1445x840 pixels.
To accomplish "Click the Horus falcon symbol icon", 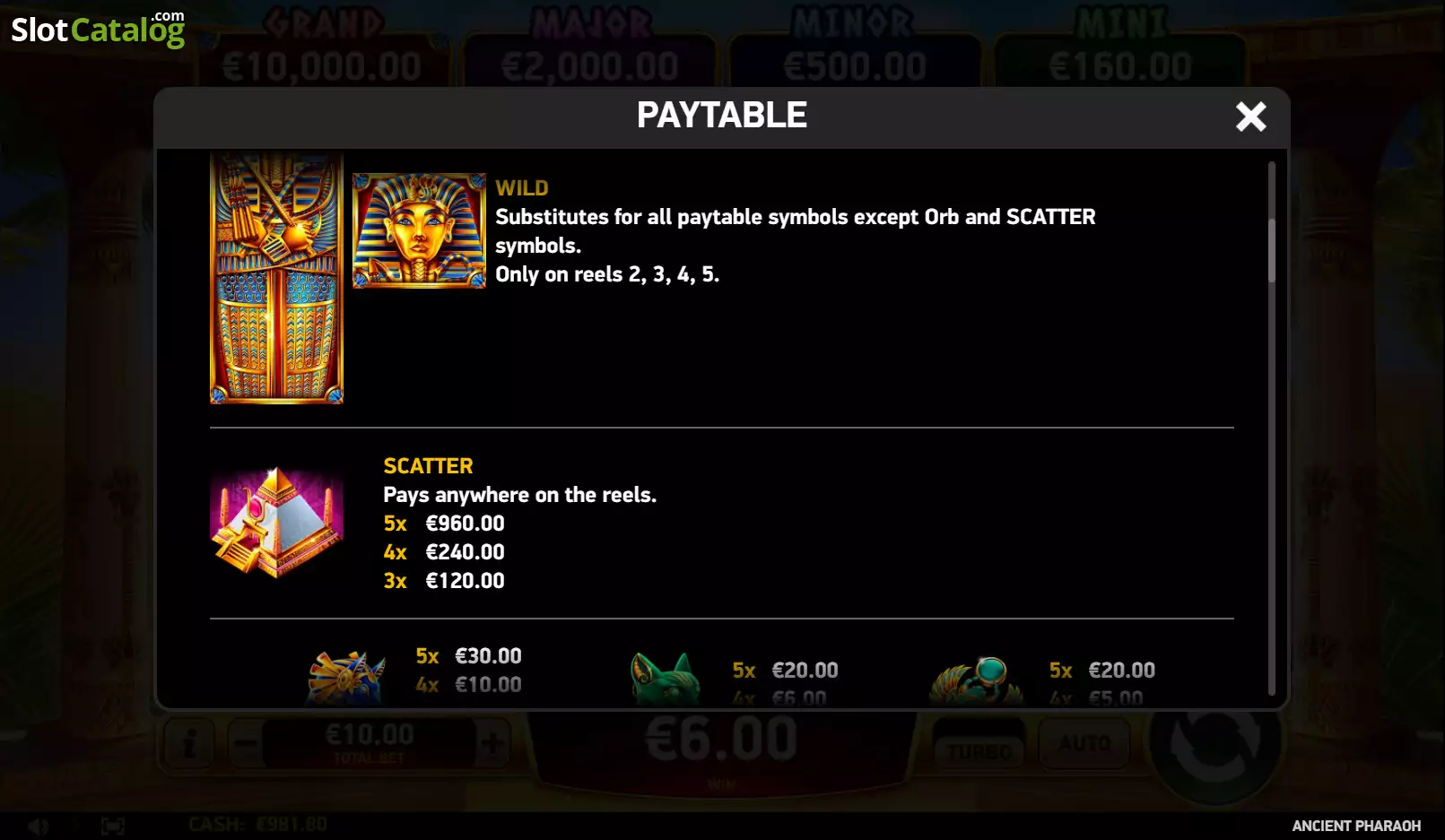I will coord(346,678).
